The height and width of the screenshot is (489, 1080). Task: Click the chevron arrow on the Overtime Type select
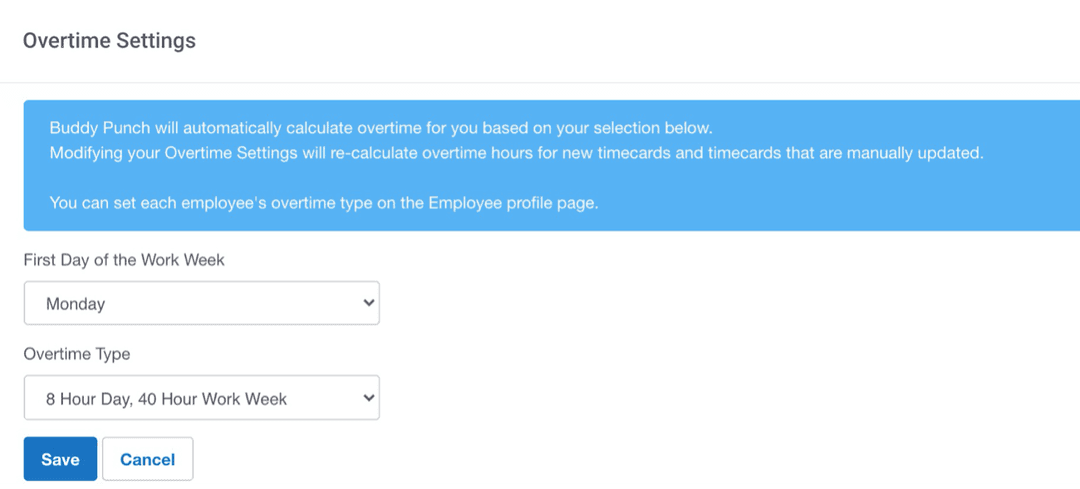(368, 398)
